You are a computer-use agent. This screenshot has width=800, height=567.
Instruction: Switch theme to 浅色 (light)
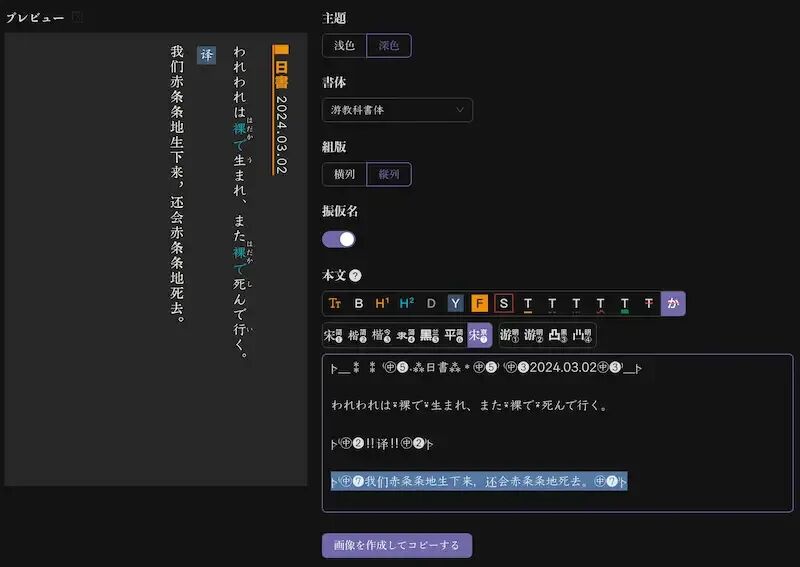click(x=344, y=45)
